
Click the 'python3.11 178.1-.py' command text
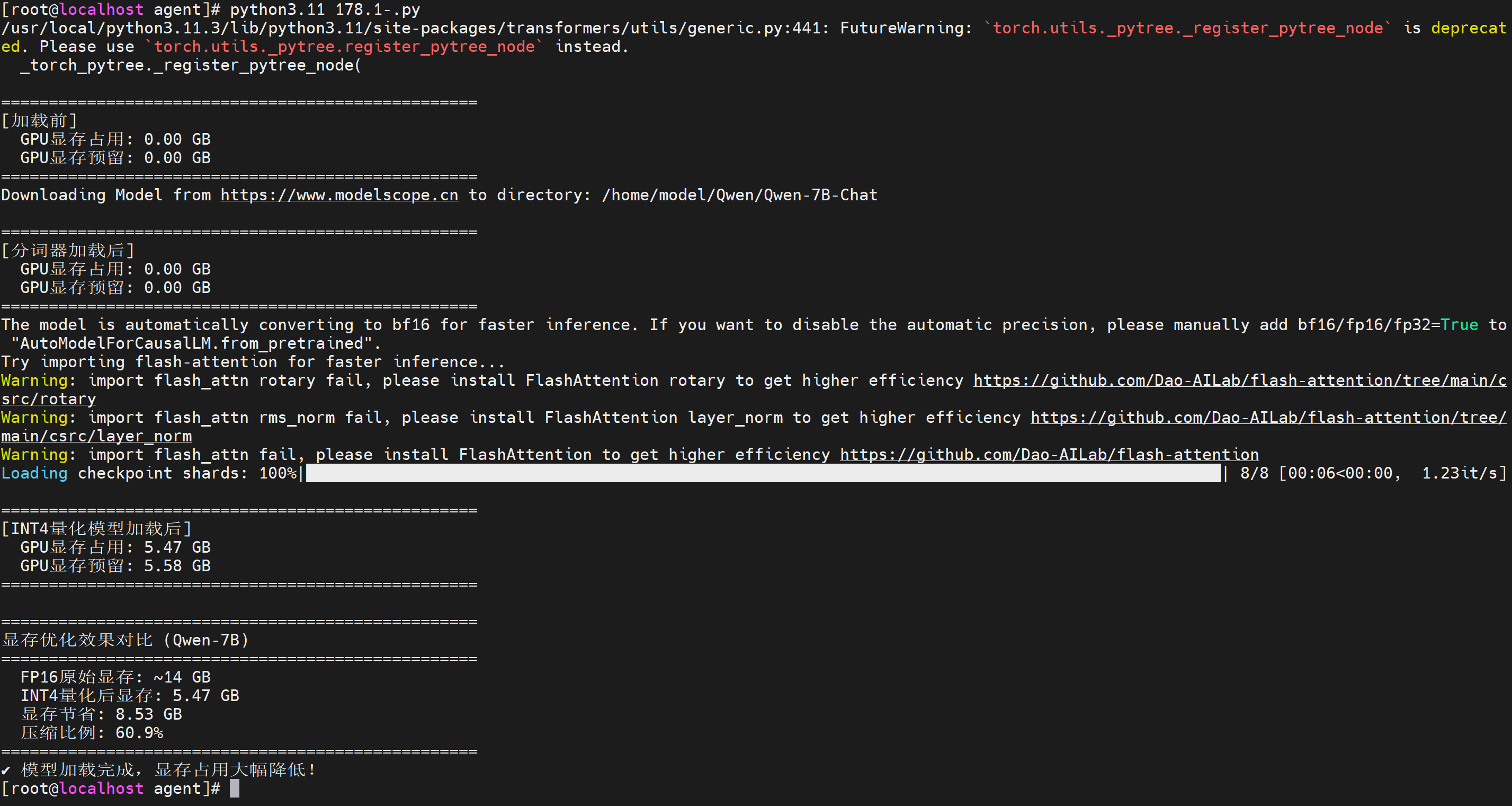tap(325, 10)
